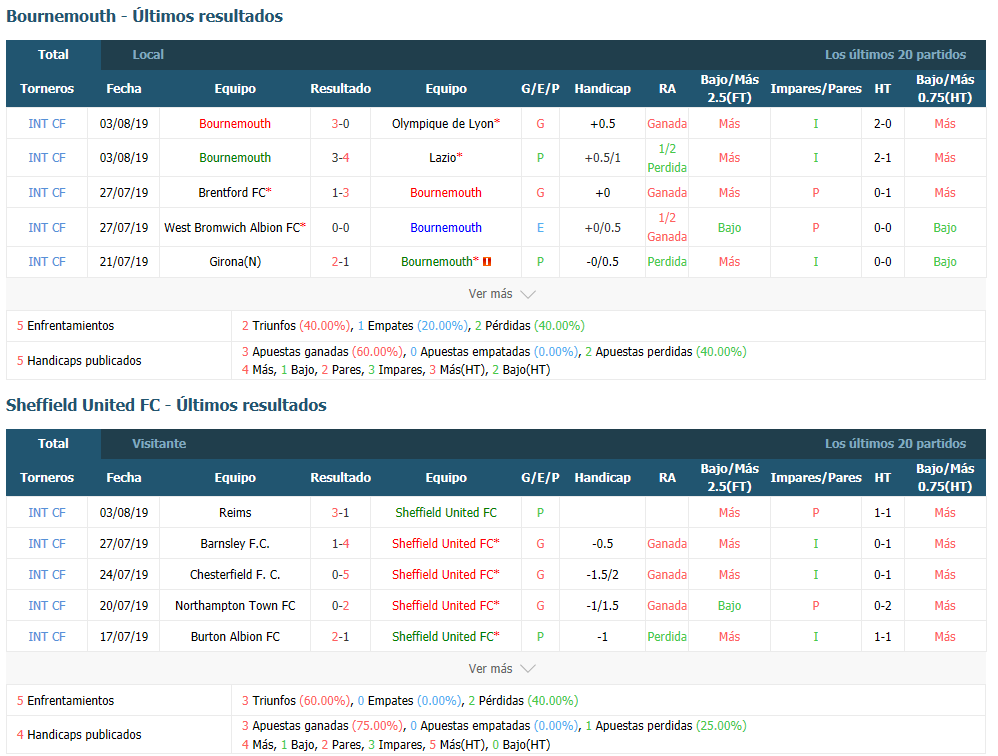Switch to the Visitante tab
This screenshot has height=756, width=998.
159,444
